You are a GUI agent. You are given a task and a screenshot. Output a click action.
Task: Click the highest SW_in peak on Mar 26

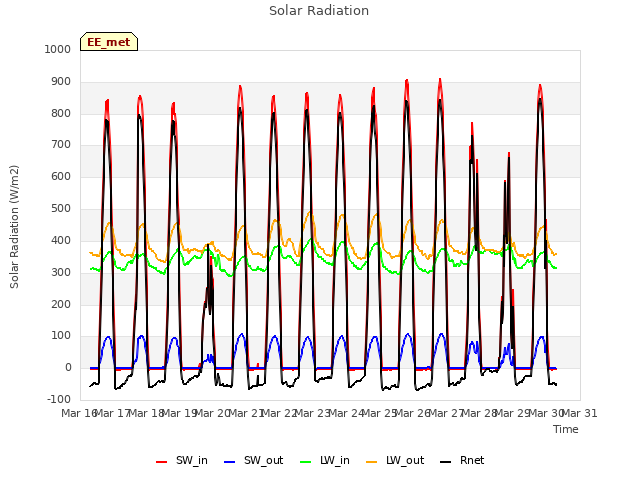point(440,79)
